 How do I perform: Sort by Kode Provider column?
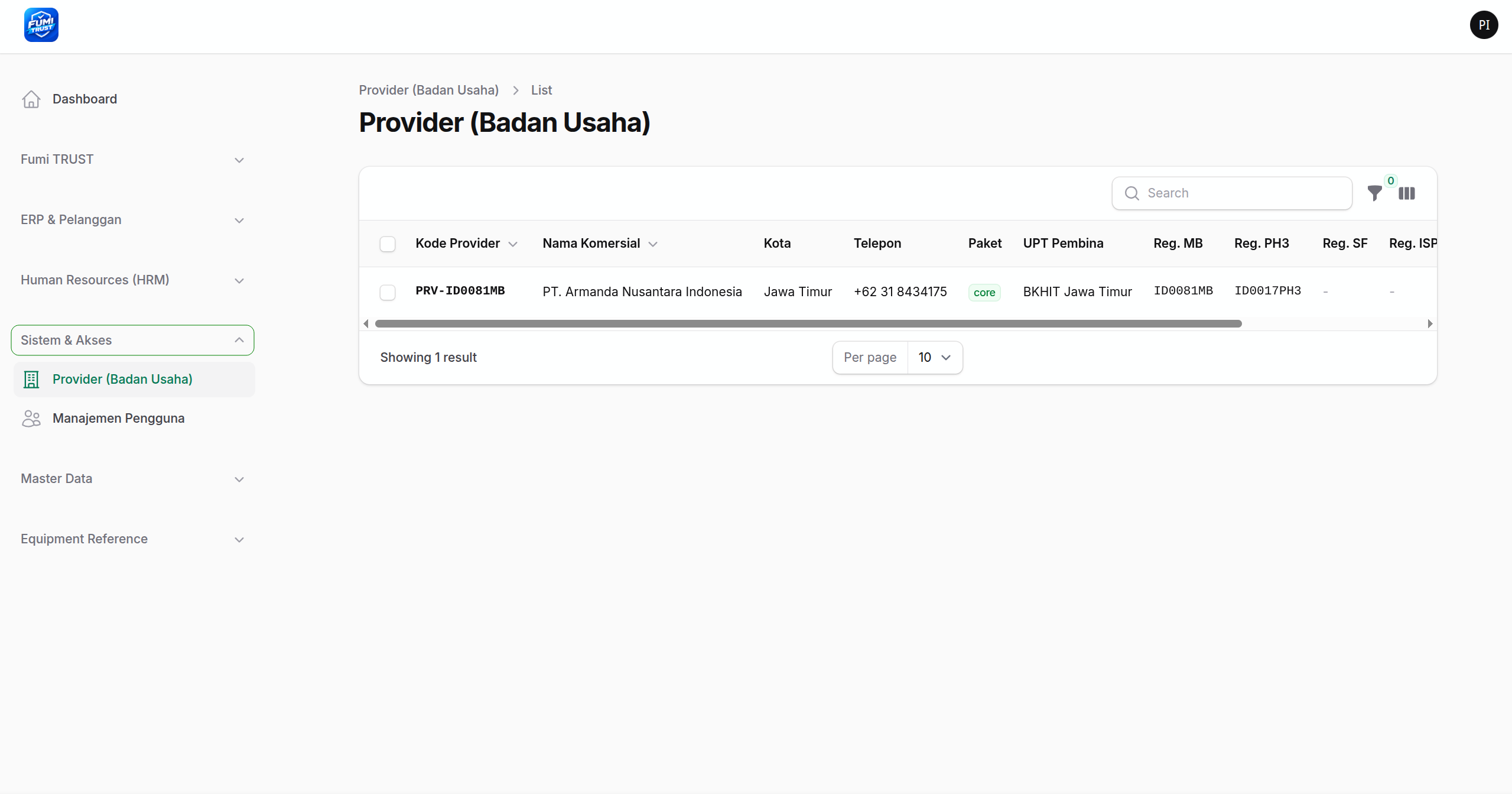coord(466,244)
